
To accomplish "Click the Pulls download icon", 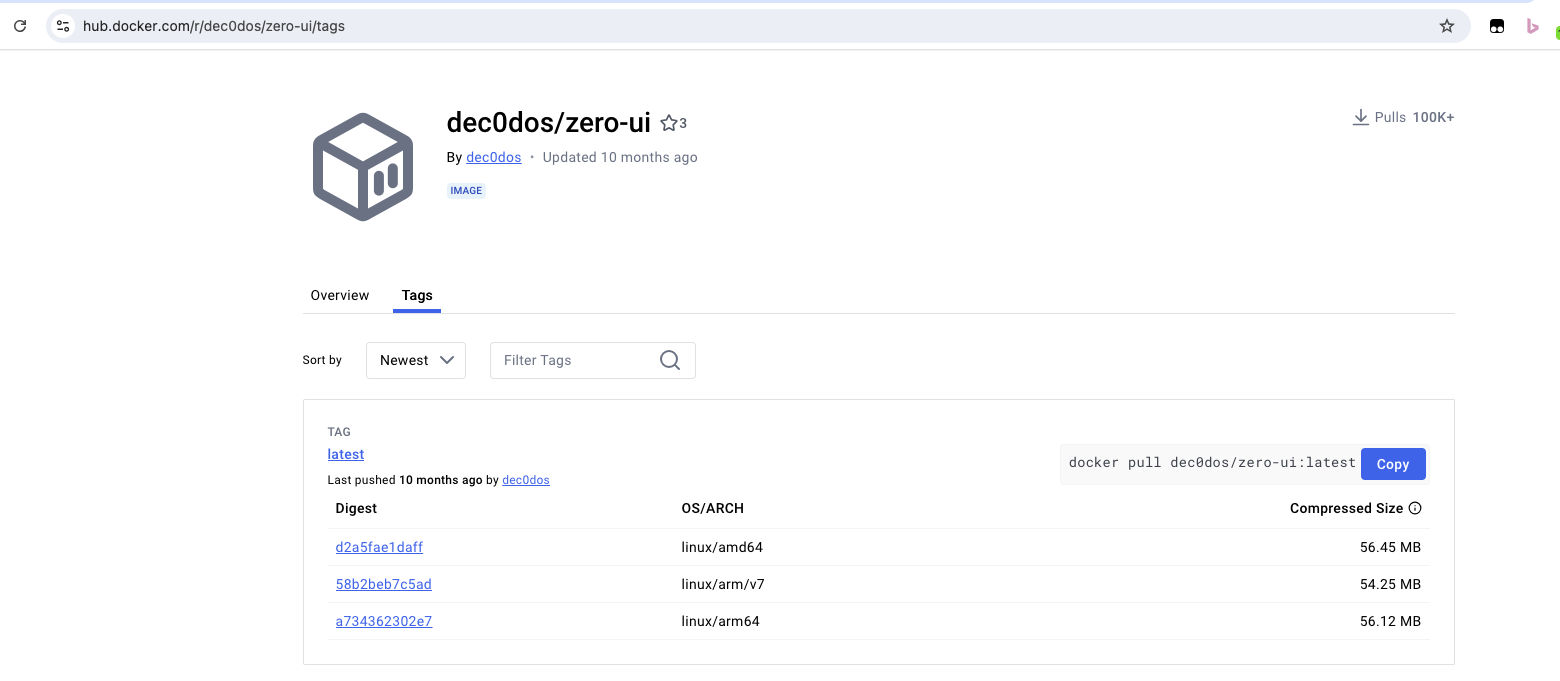I will (x=1360, y=118).
